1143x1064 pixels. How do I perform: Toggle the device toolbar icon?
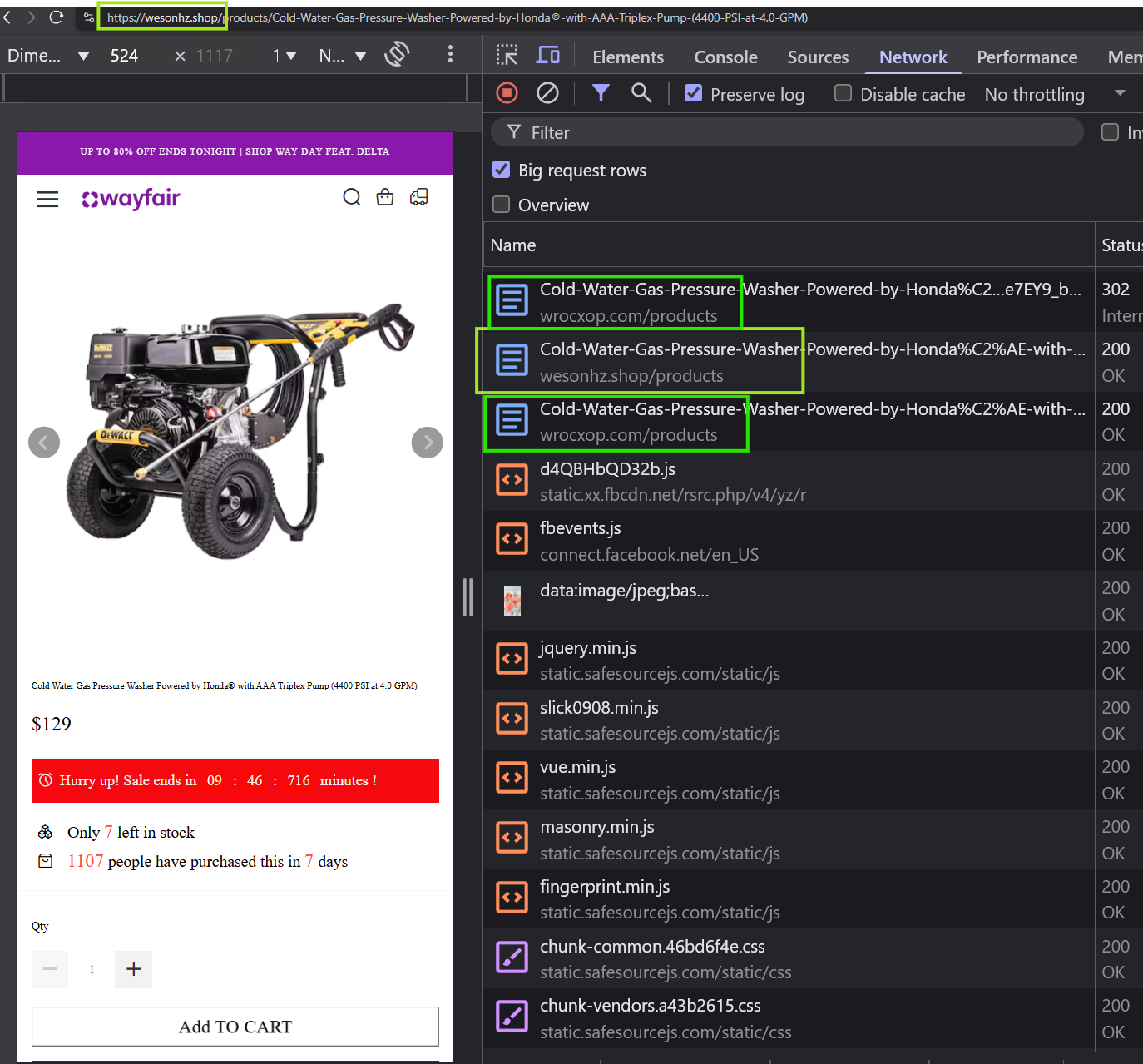[548, 56]
